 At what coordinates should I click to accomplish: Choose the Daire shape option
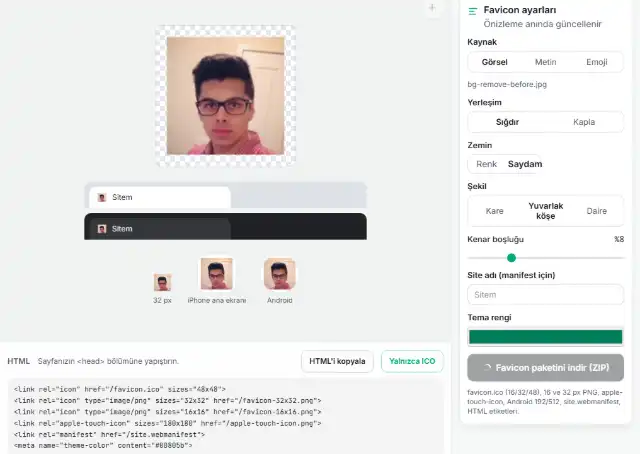click(x=597, y=211)
